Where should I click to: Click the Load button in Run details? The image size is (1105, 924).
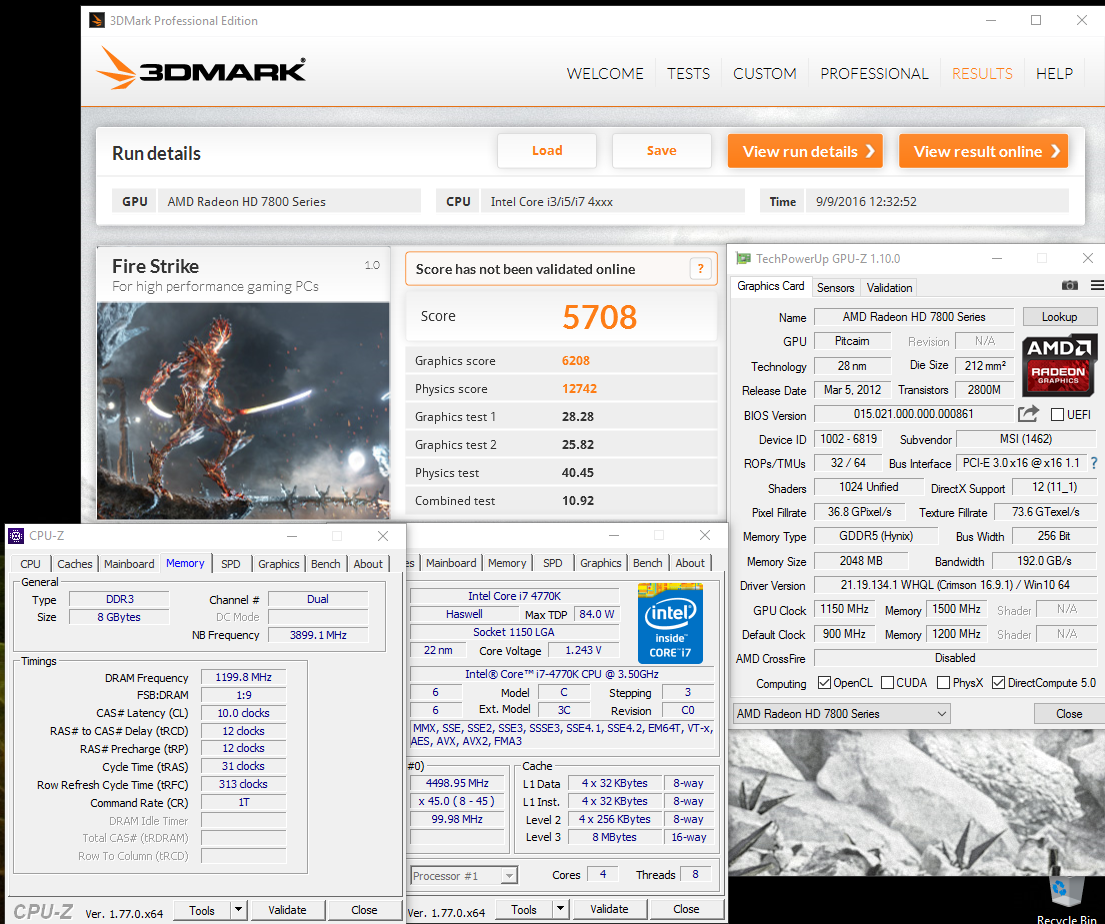[547, 151]
